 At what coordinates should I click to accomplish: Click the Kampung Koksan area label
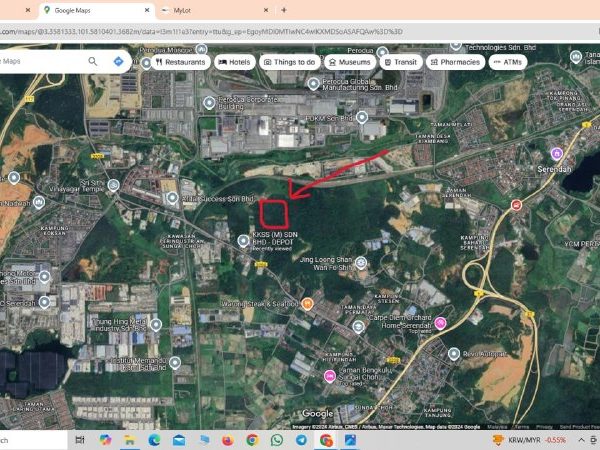(54, 230)
